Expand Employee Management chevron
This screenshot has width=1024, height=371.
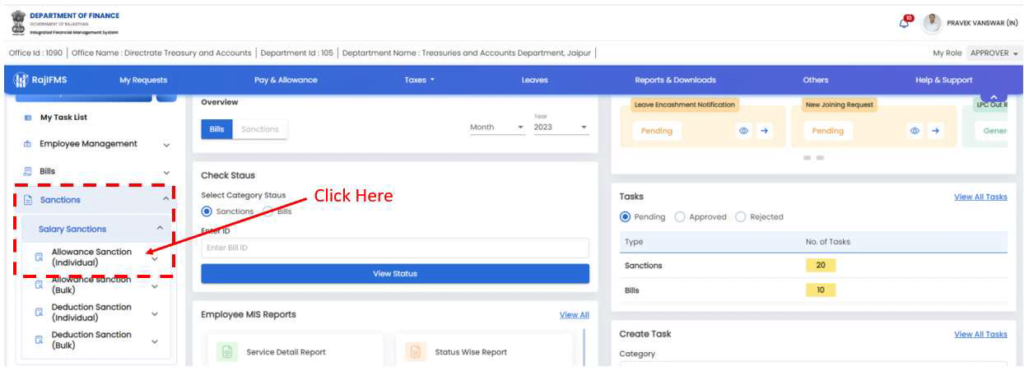point(166,145)
